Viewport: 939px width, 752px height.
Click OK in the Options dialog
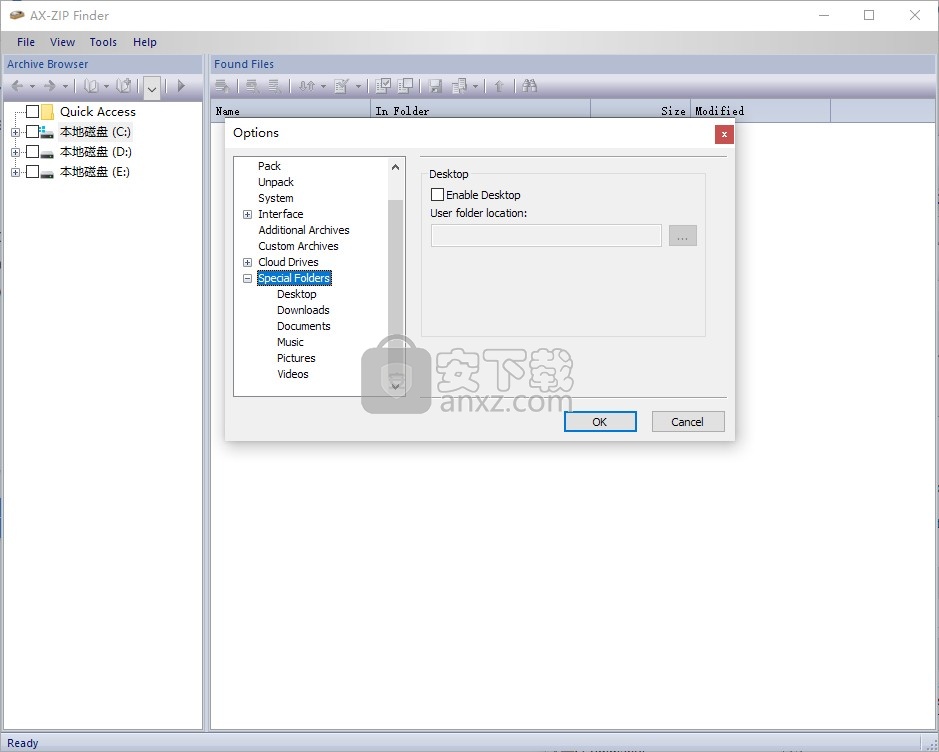[x=600, y=422]
